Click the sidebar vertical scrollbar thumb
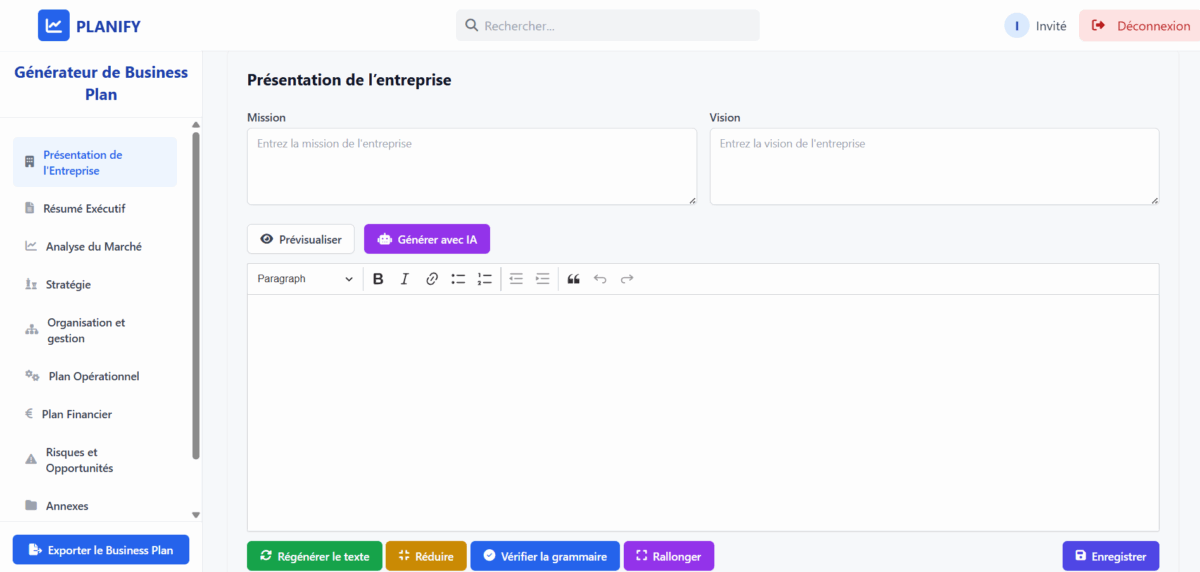 [x=196, y=295]
